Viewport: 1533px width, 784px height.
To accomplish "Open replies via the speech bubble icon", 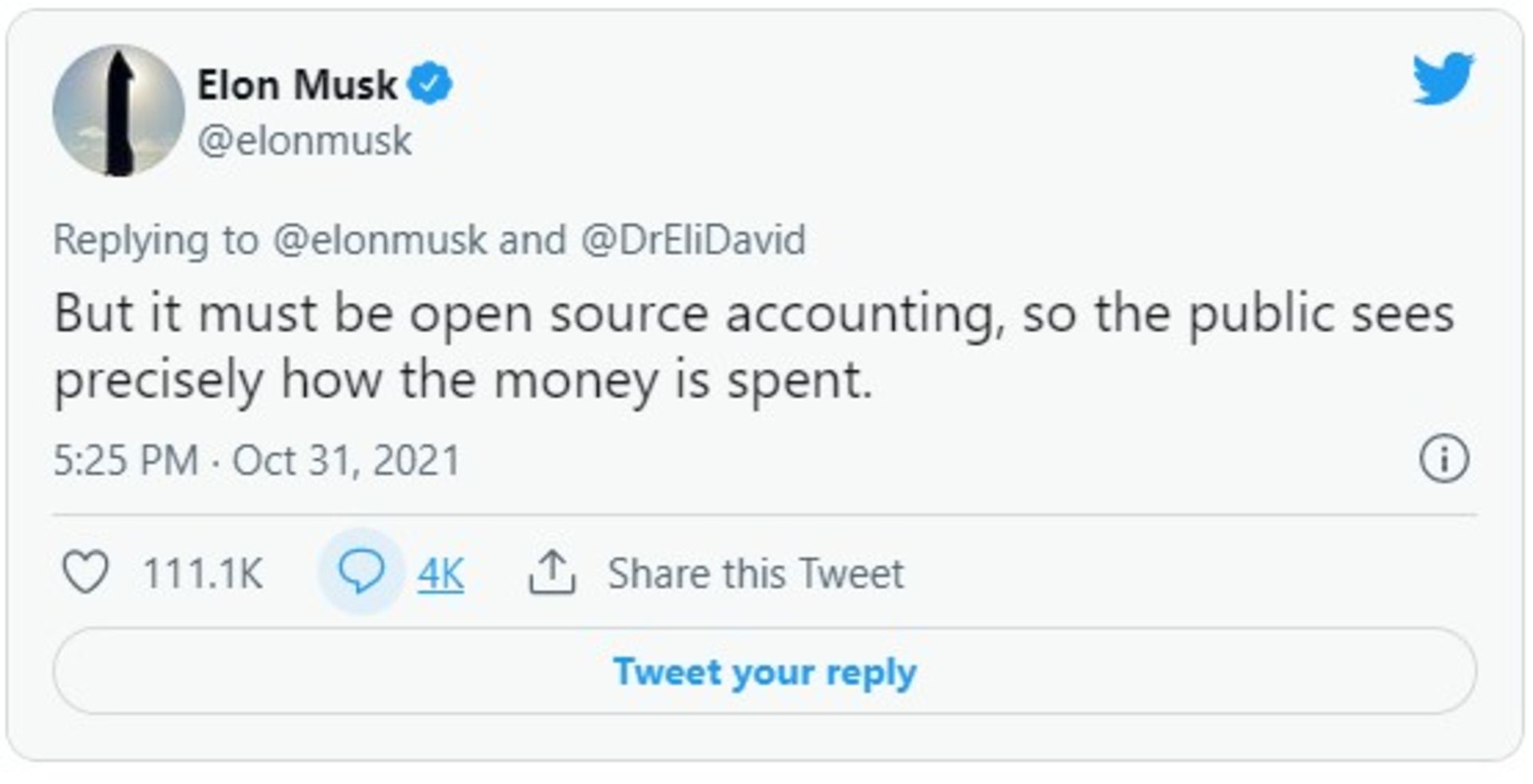I will click(364, 572).
